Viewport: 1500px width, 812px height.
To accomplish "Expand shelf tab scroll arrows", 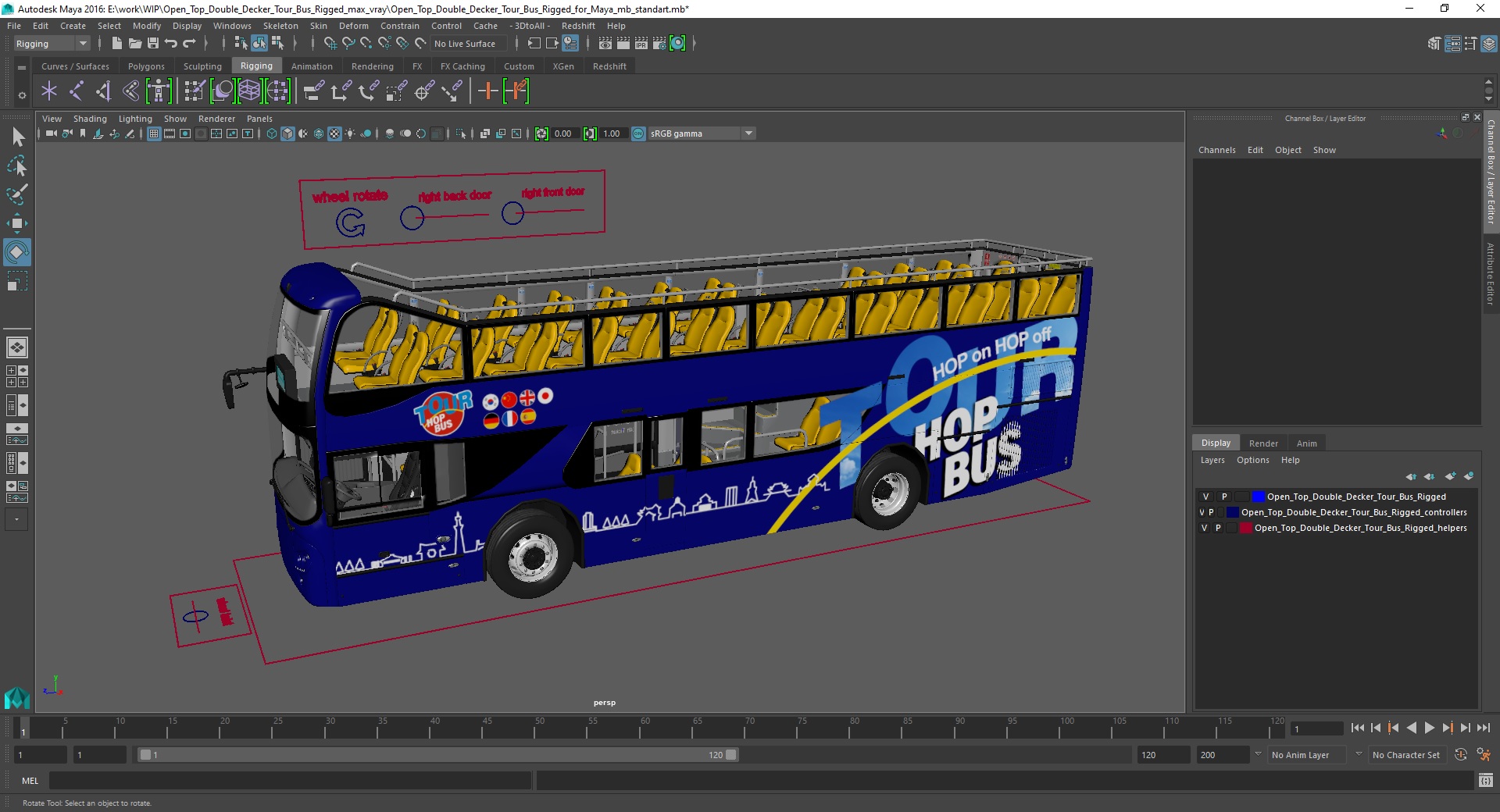I will click(1488, 90).
